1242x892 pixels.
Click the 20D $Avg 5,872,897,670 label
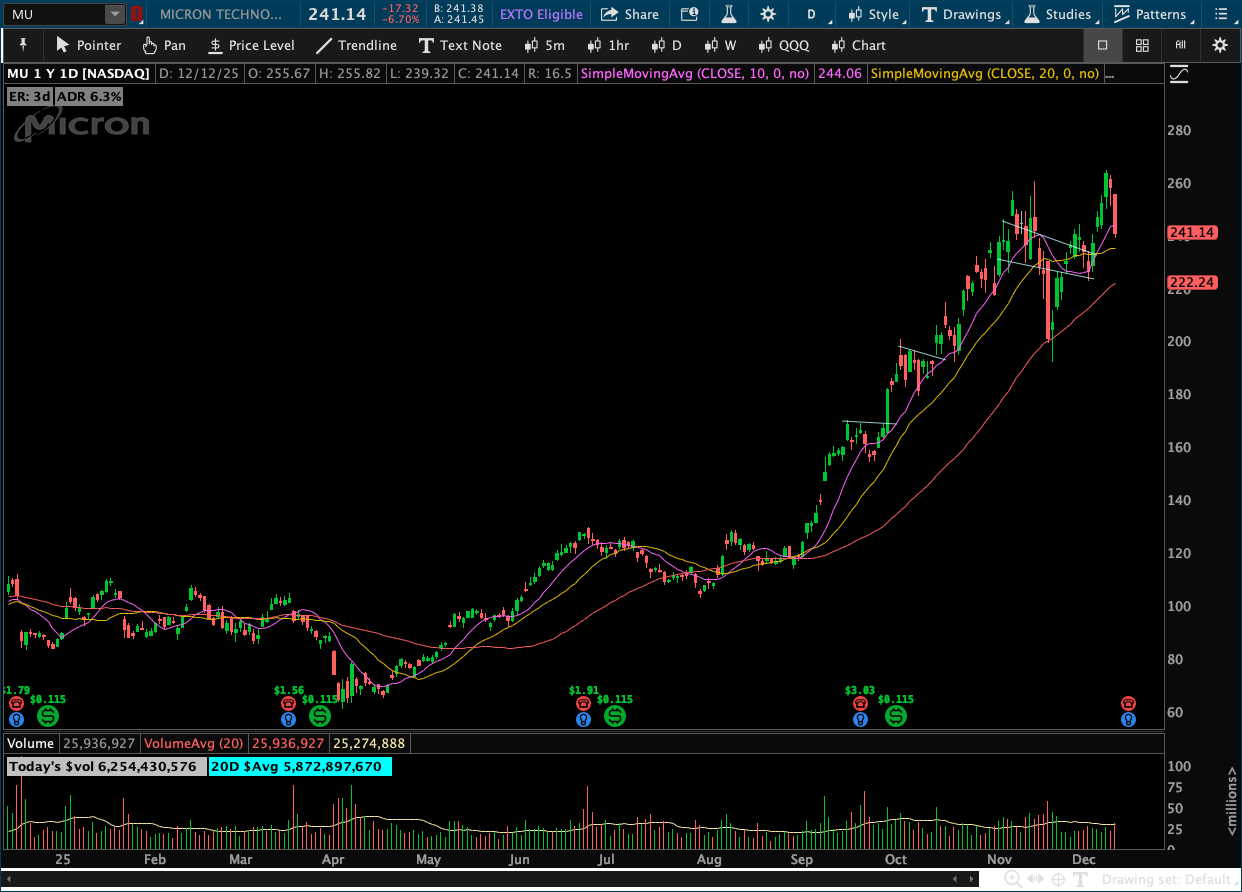[x=301, y=767]
